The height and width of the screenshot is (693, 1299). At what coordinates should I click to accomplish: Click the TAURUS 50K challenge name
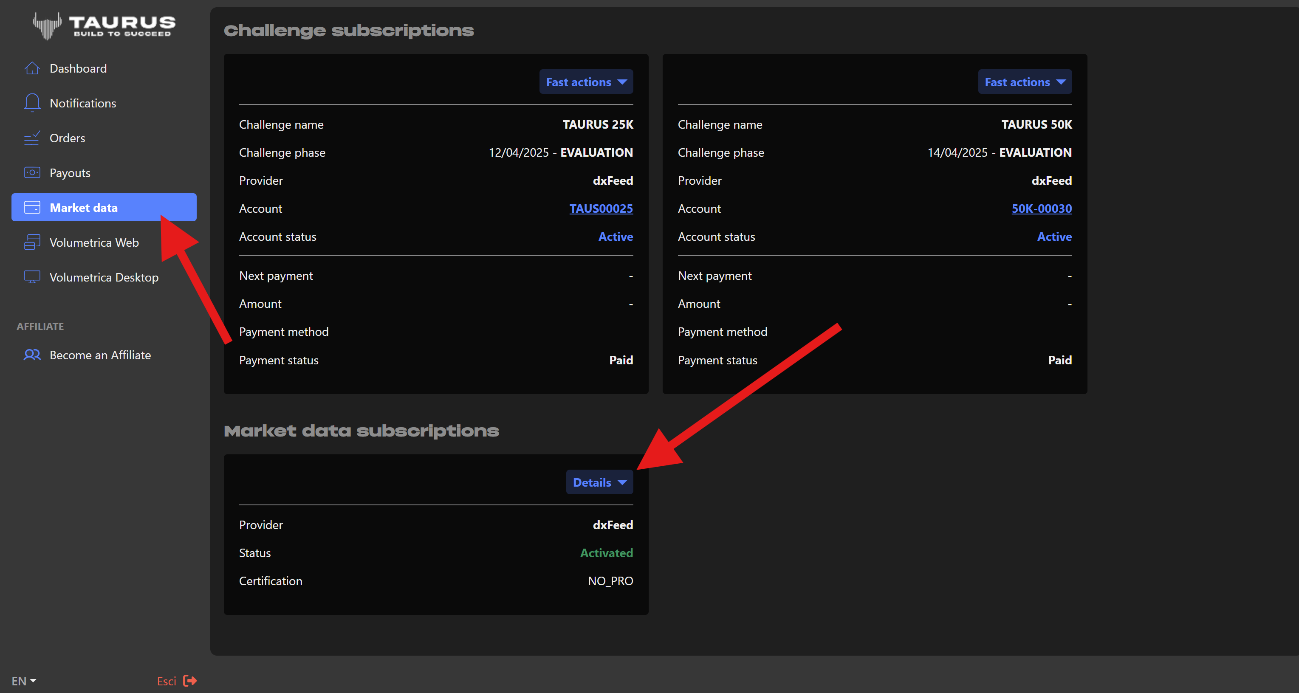pyautogui.click(x=1037, y=125)
